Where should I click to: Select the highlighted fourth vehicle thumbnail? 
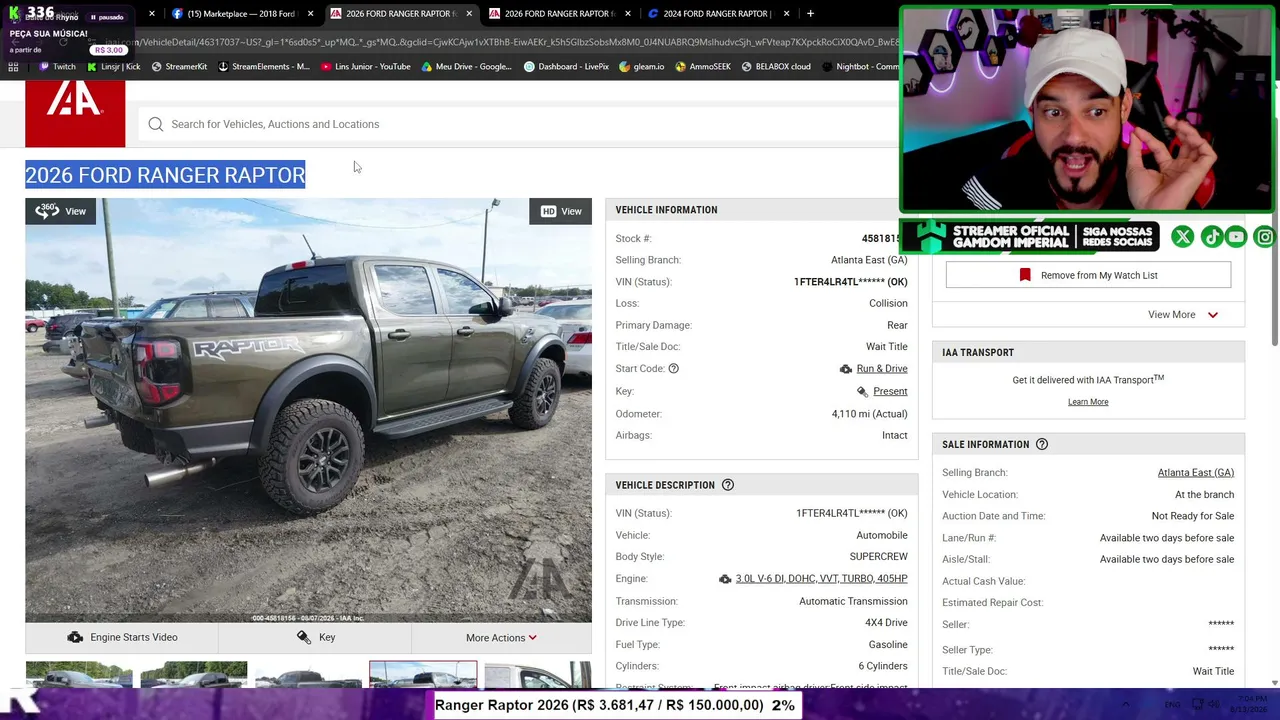(x=423, y=675)
